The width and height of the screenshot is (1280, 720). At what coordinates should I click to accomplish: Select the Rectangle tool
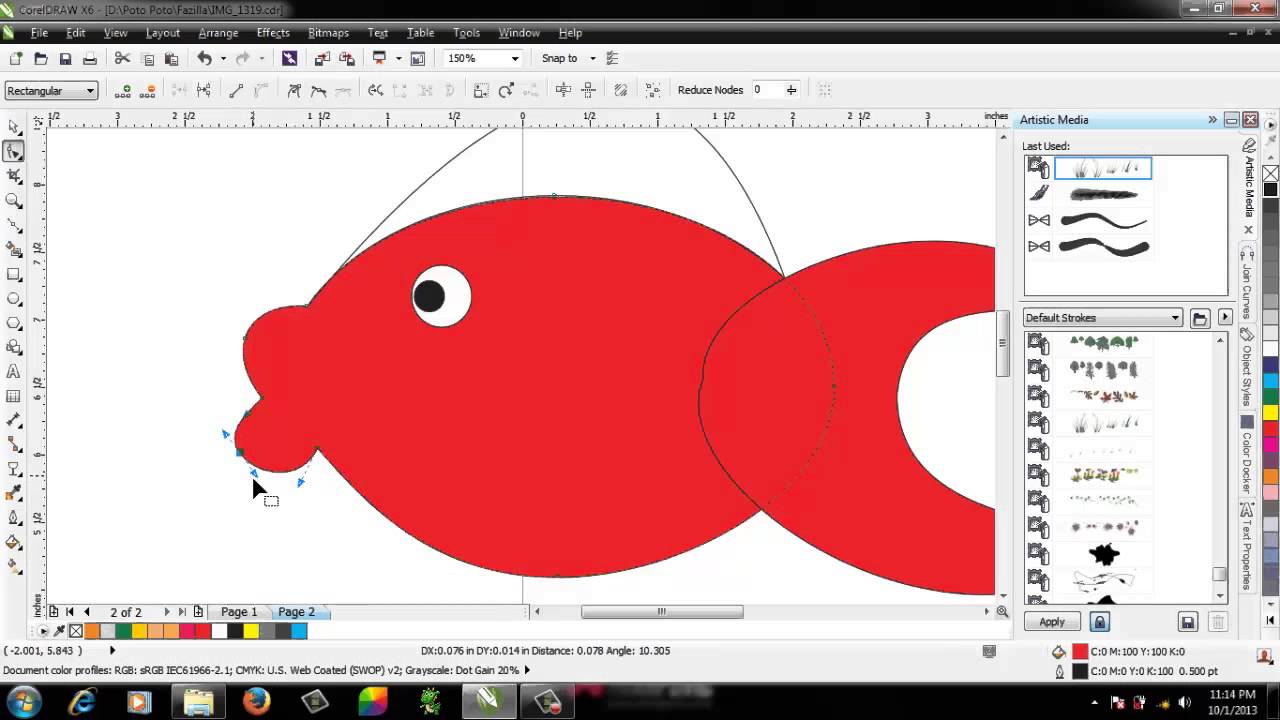pos(14,274)
